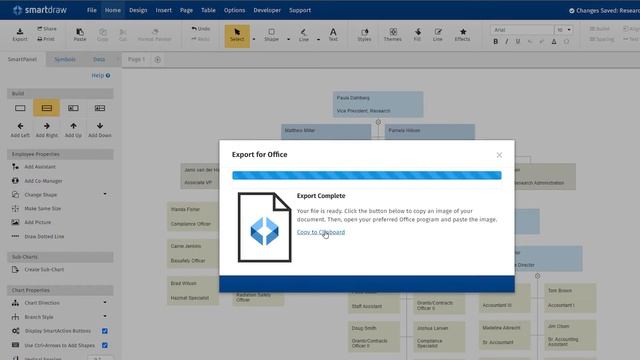Select the fourth Build box style
Screen dimensions: 640x360
pyautogui.click(x=100, y=108)
